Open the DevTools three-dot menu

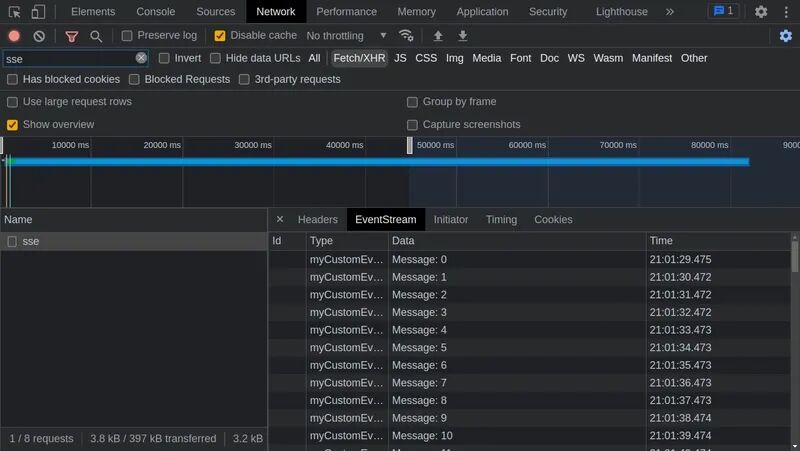786,12
